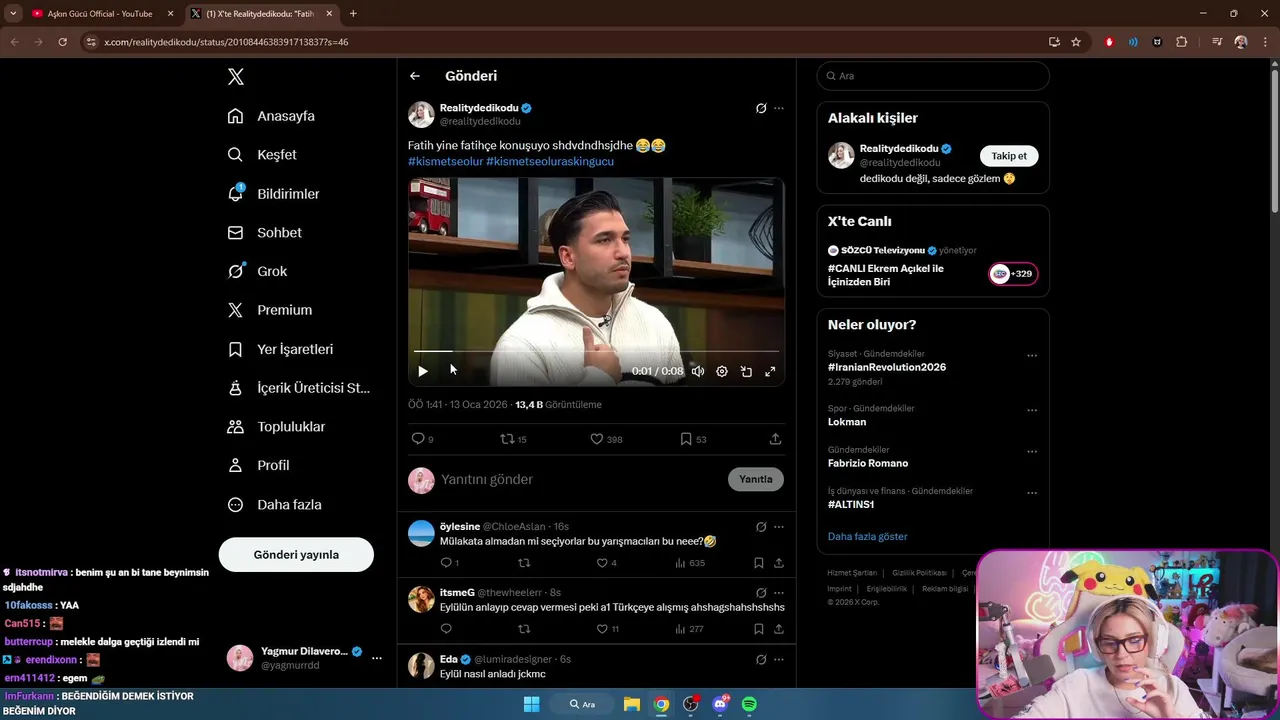
Task: Toggle picture-in-picture on video
Action: tap(746, 371)
